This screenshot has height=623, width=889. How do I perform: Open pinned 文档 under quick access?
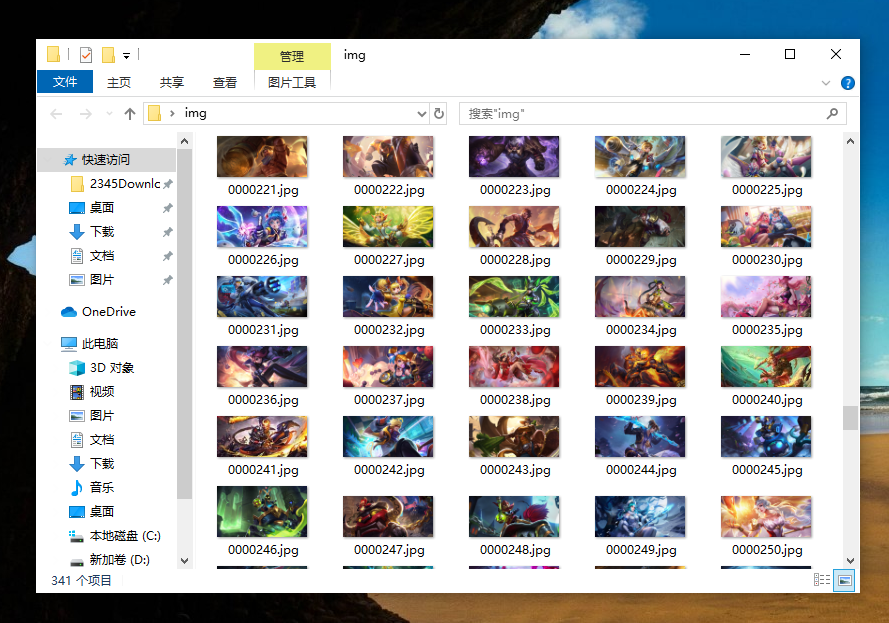pos(102,256)
